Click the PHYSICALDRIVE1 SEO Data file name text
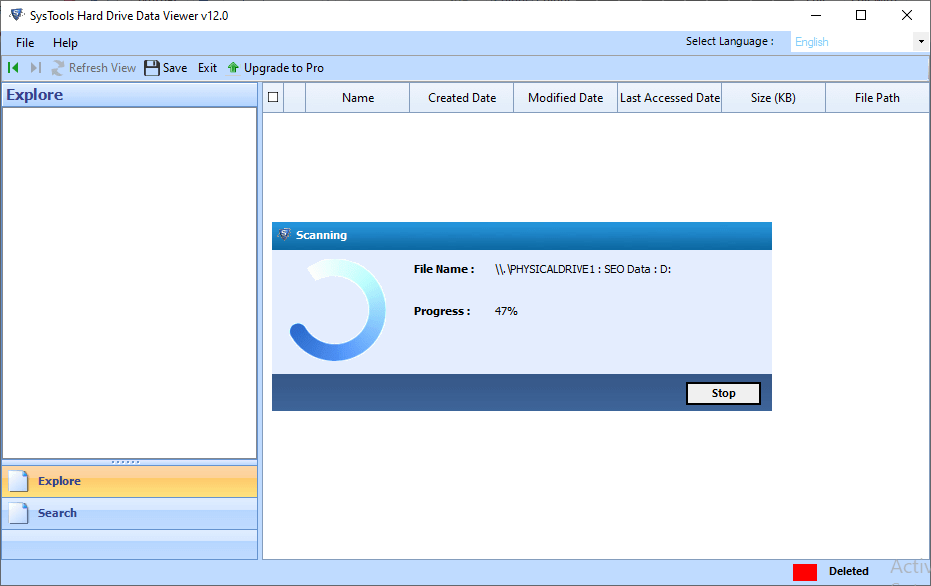Image resolution: width=931 pixels, height=586 pixels. 583,269
